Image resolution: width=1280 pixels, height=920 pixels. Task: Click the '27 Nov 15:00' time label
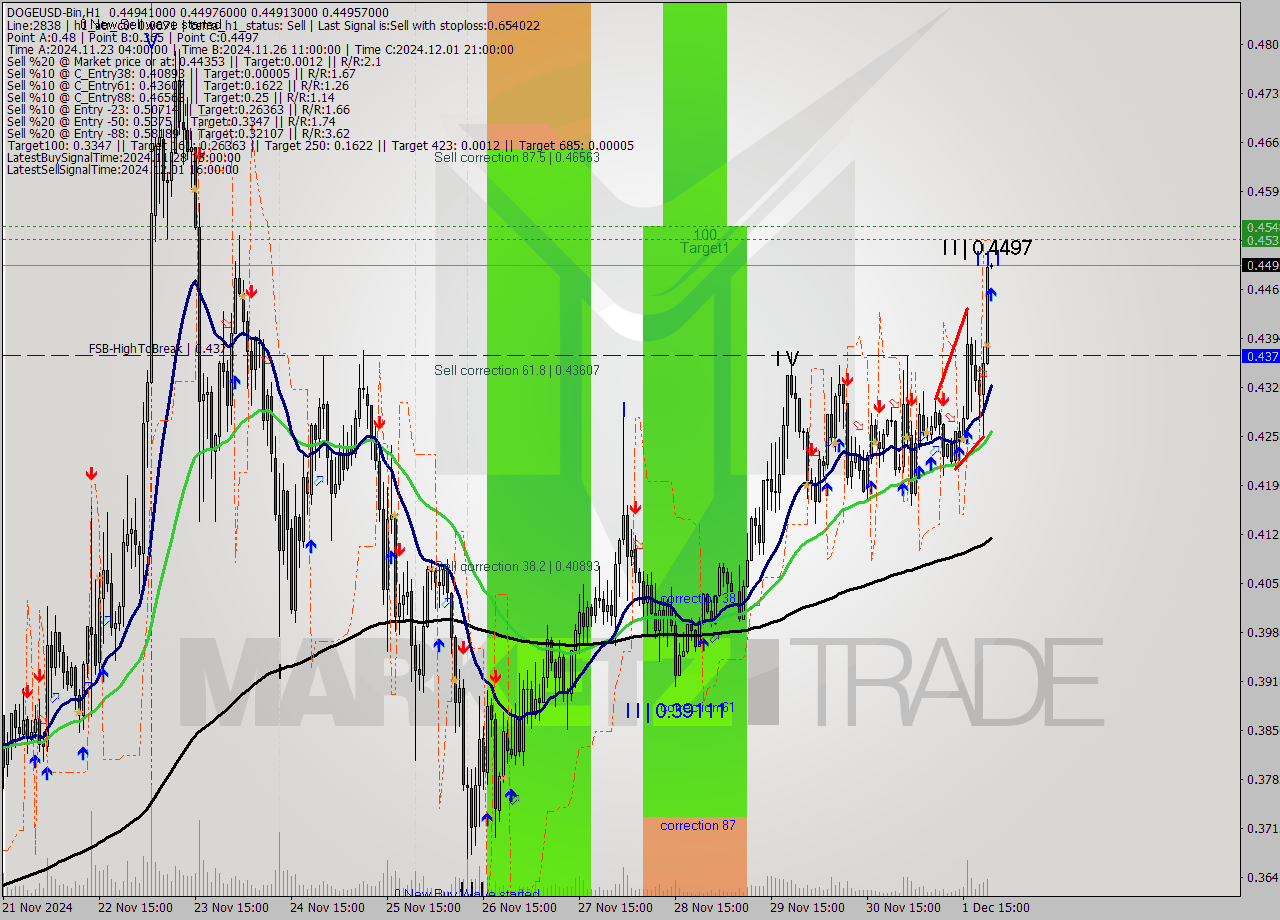pos(615,908)
